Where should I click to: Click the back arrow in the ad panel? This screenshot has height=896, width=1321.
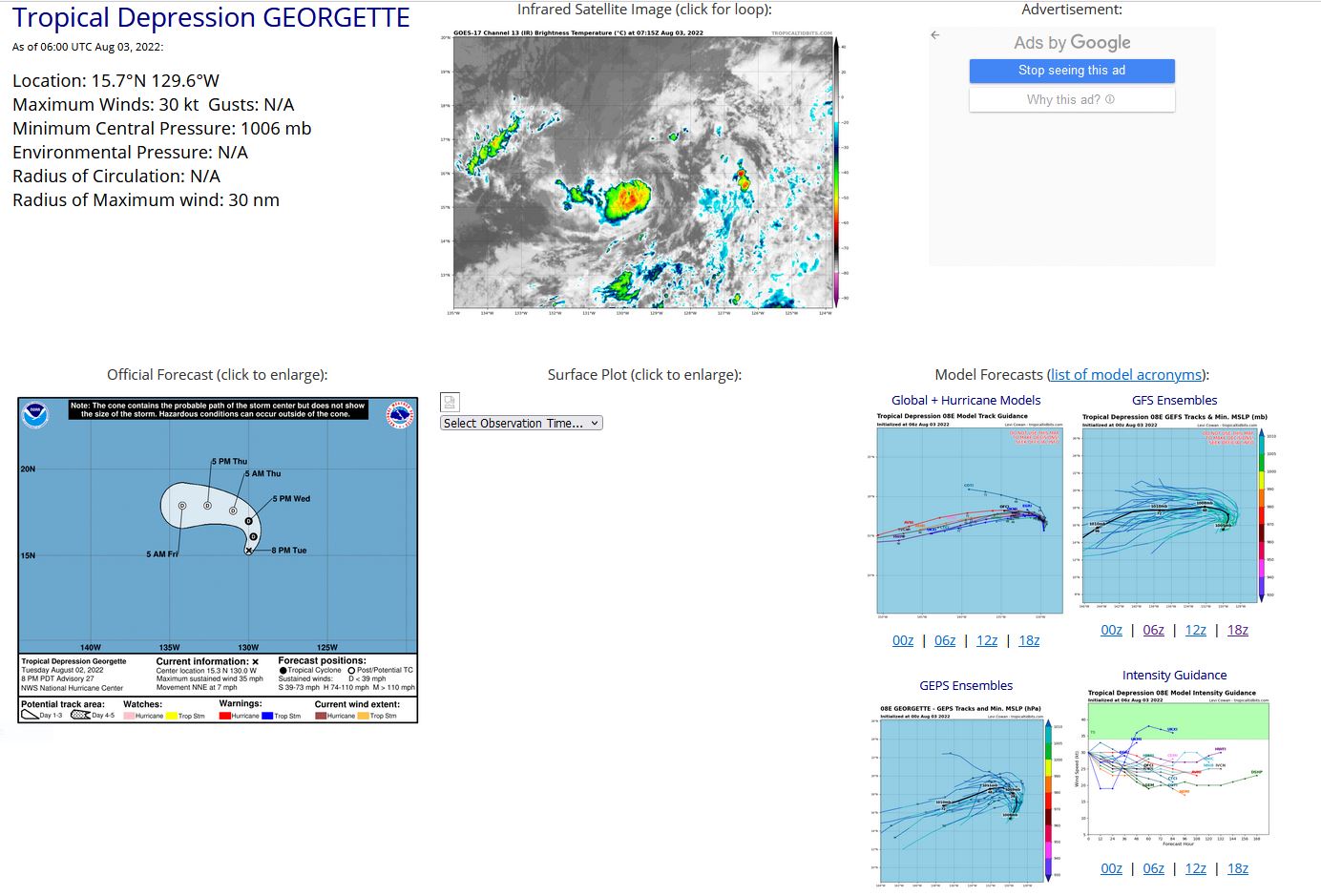(935, 35)
